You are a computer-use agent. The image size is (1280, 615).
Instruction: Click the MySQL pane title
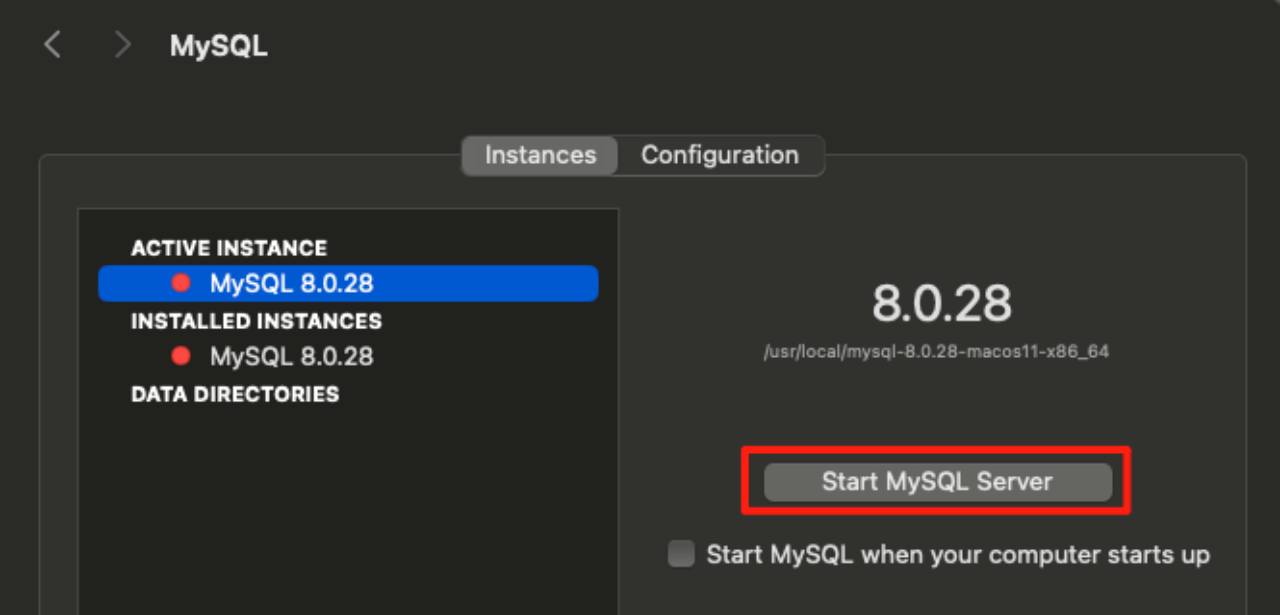click(219, 46)
